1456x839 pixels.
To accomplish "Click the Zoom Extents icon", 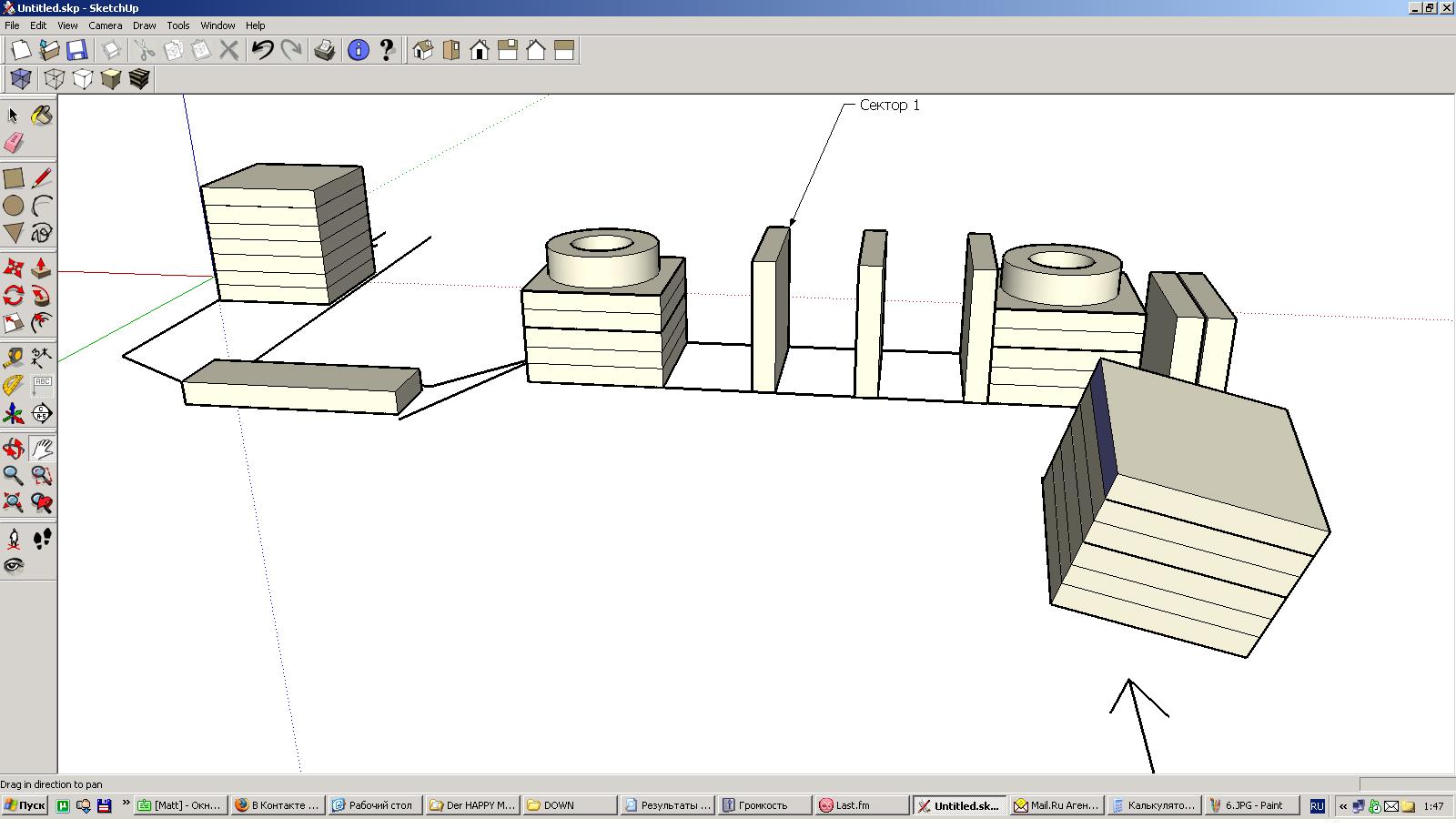I will (x=14, y=502).
